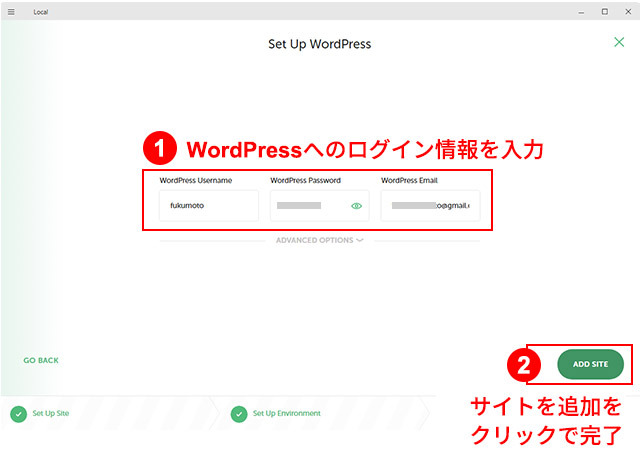This screenshot has width=640, height=451.
Task: Expand Advanced Options section
Action: coord(320,240)
